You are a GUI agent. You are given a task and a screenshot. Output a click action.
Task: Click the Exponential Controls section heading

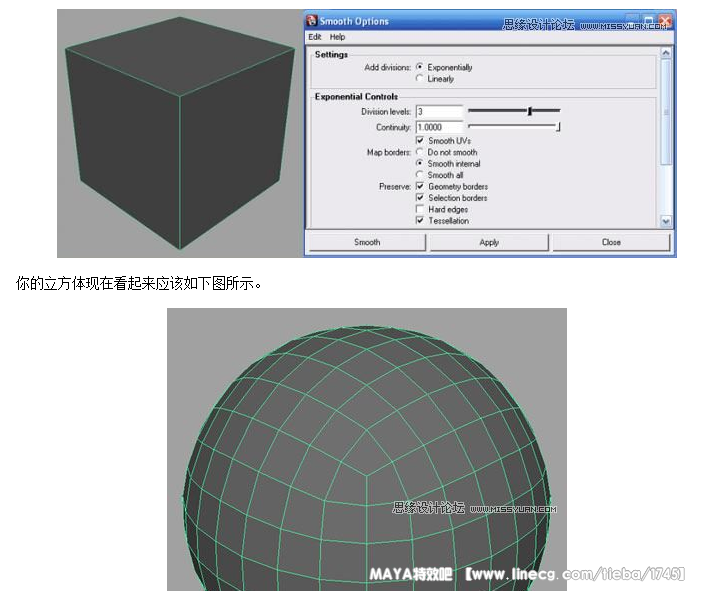[356, 97]
